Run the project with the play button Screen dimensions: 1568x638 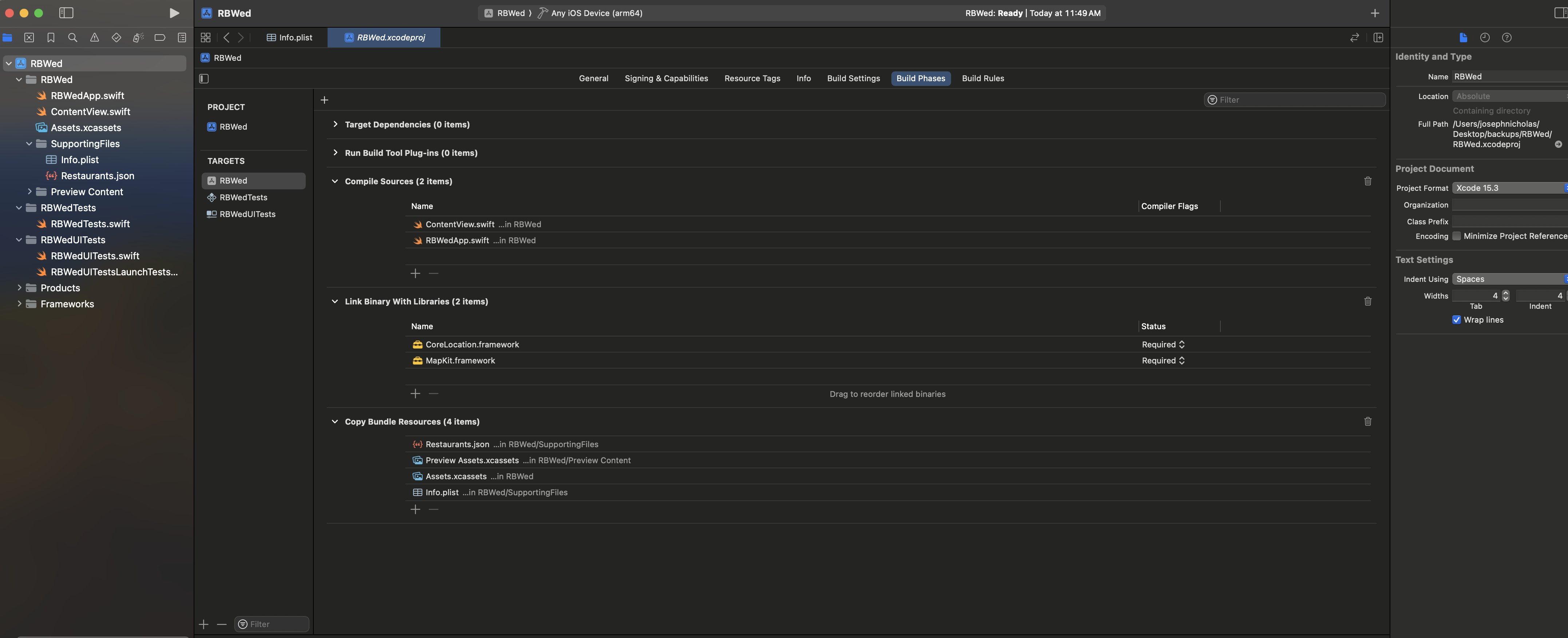[174, 13]
